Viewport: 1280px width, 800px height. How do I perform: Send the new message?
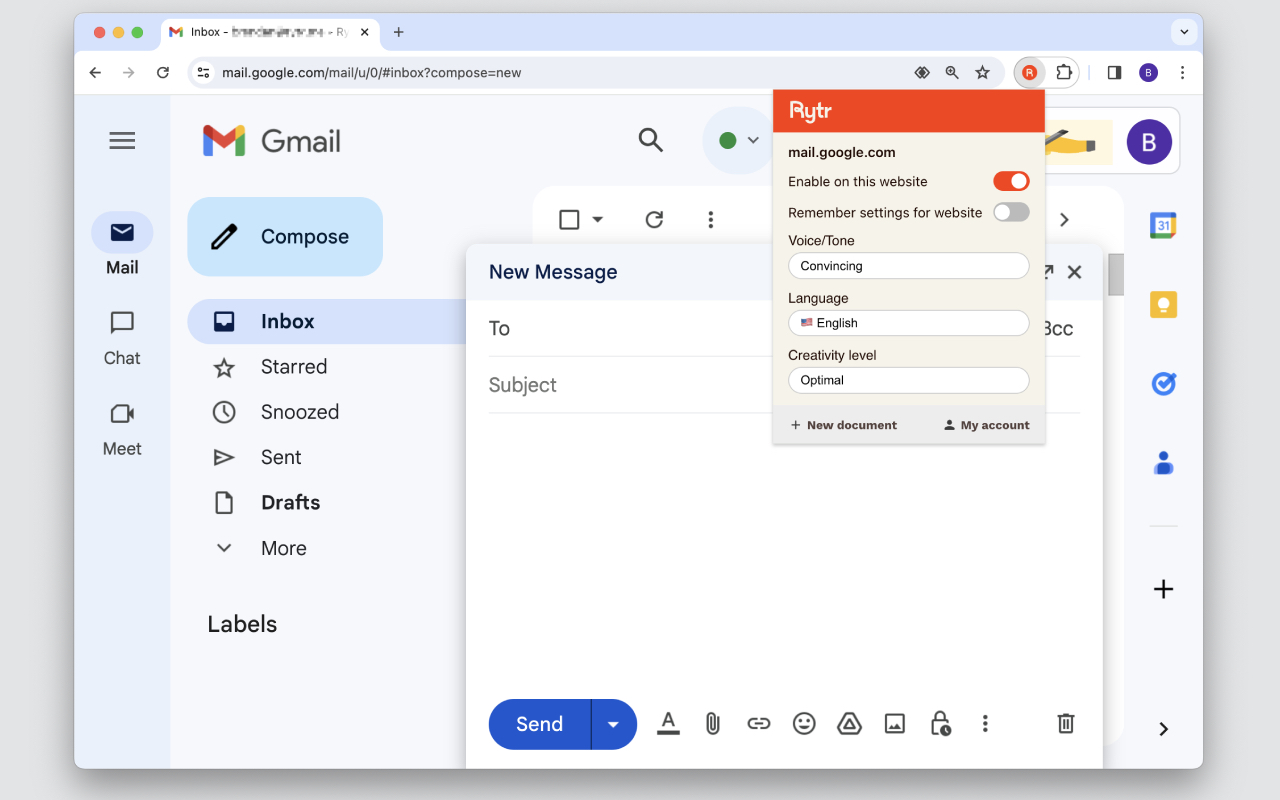pyautogui.click(x=538, y=723)
